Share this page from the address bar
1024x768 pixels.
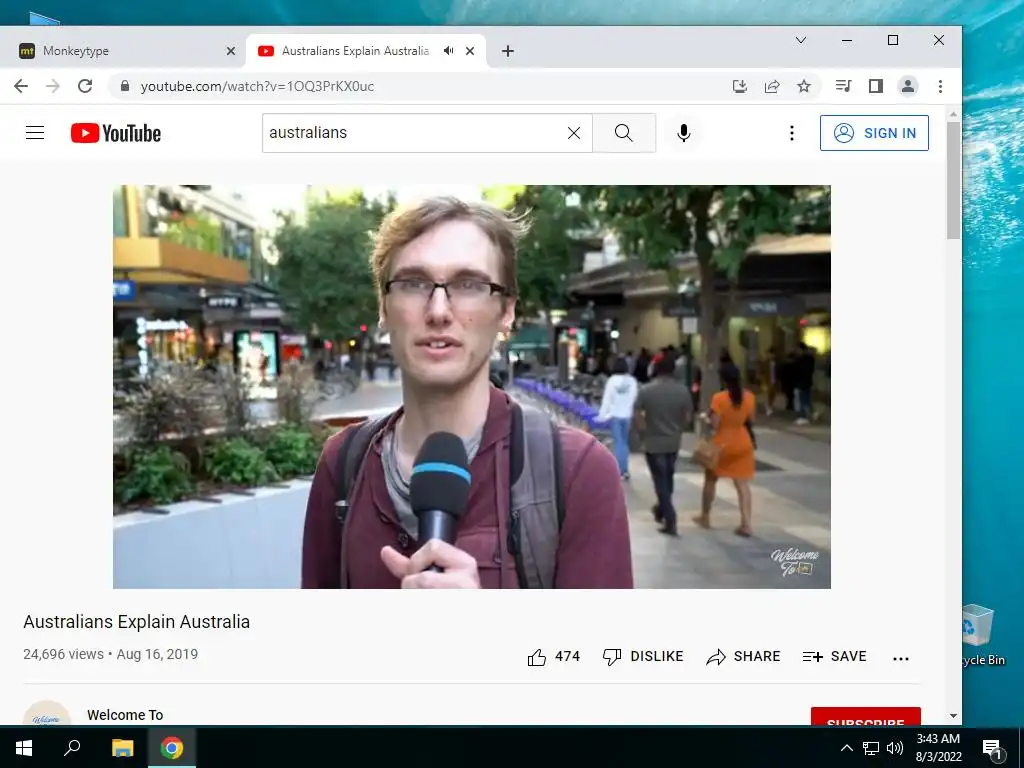[772, 86]
